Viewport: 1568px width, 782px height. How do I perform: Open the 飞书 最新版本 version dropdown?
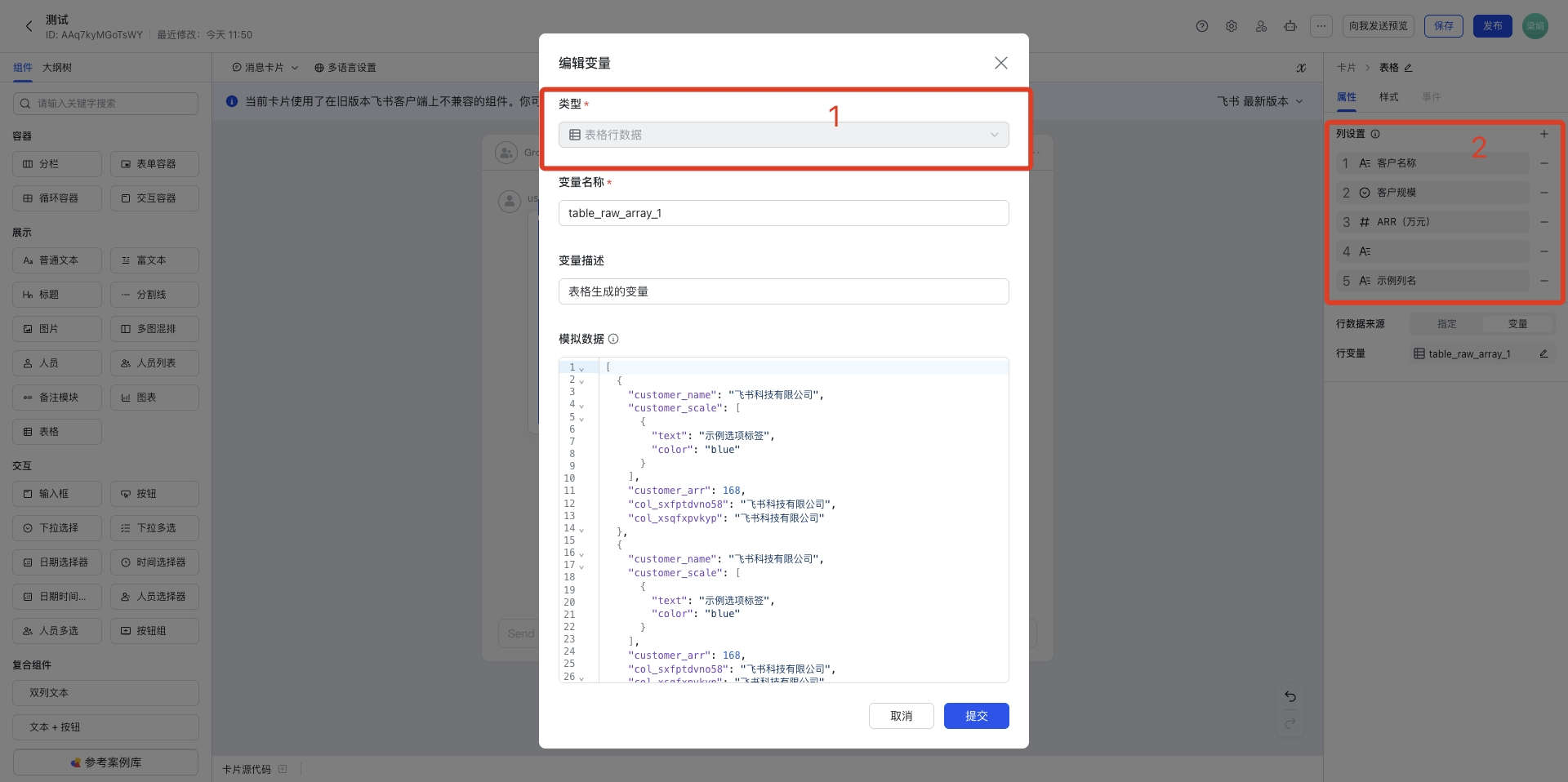pyautogui.click(x=1259, y=101)
